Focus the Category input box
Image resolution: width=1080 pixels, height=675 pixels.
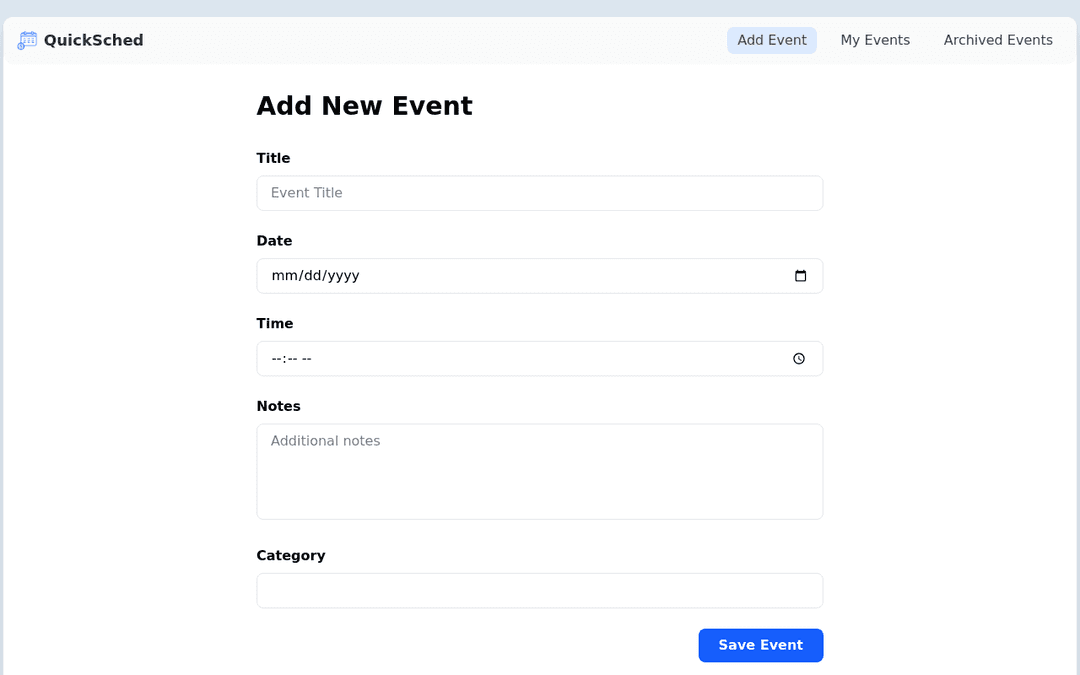[539, 590]
